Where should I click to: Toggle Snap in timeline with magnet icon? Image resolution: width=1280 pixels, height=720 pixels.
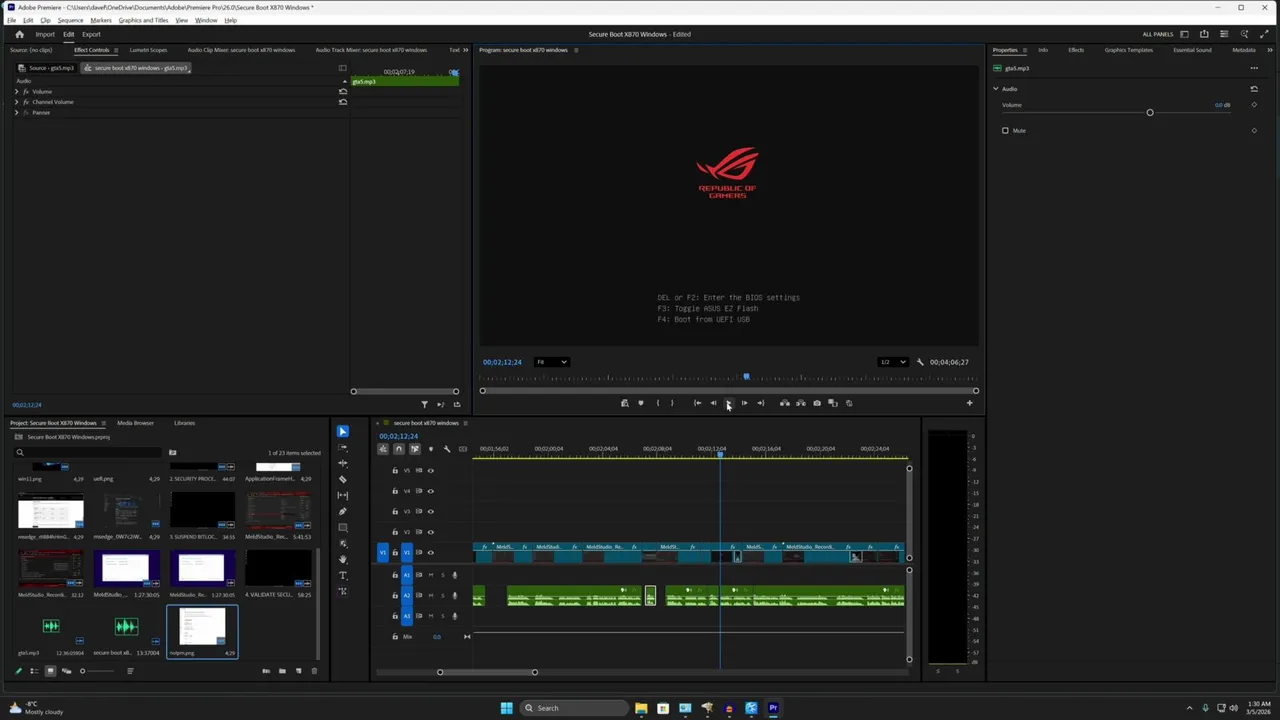[398, 449]
